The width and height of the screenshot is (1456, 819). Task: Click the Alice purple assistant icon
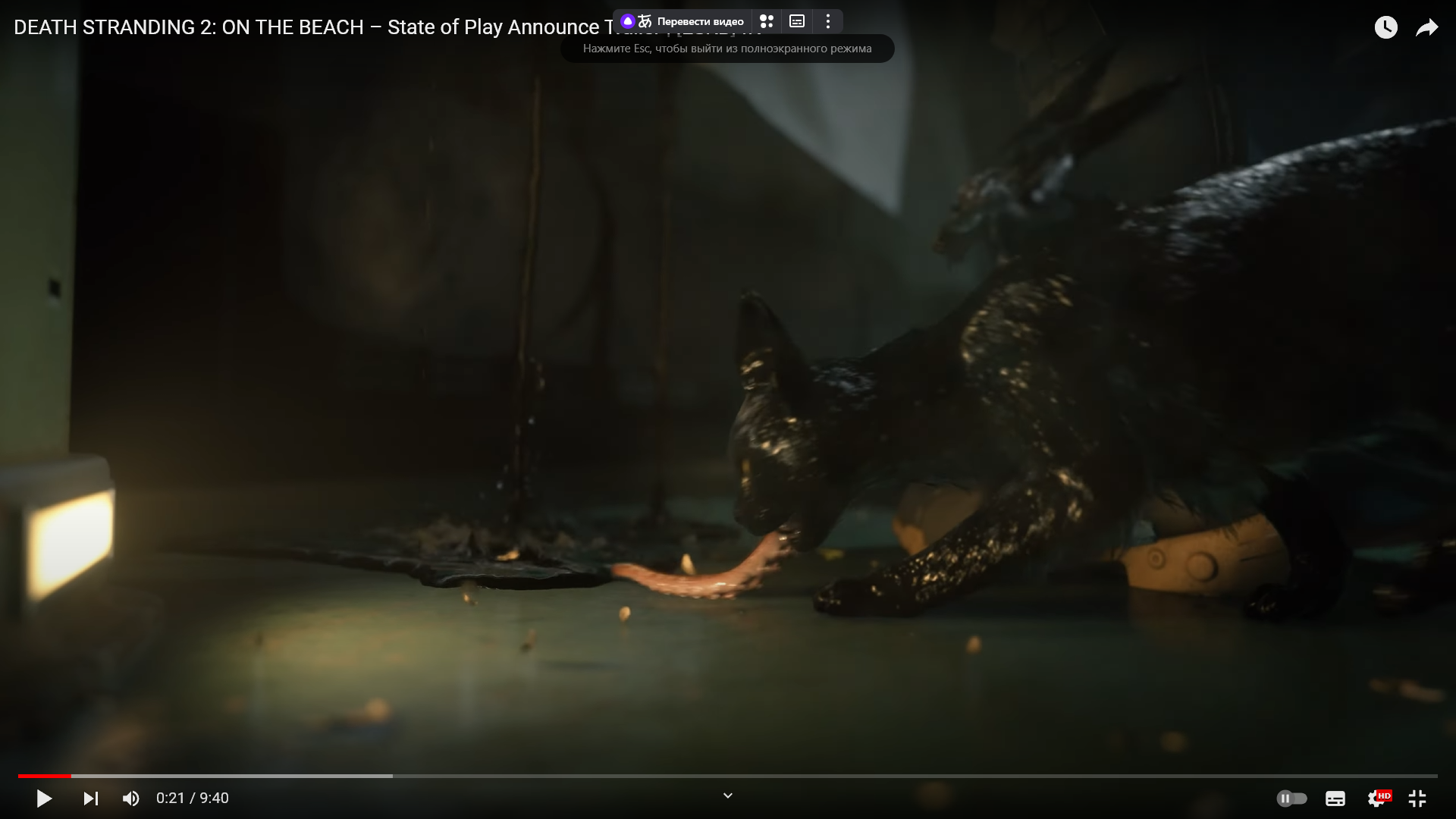627,21
